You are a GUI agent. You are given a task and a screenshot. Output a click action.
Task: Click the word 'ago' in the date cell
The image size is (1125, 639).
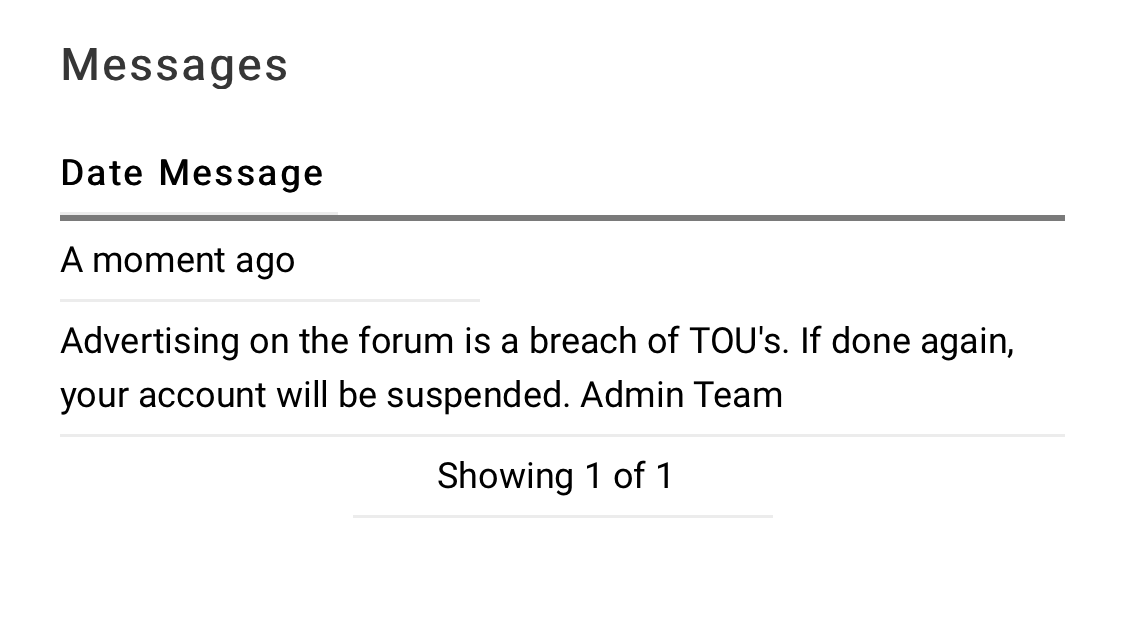coord(265,260)
